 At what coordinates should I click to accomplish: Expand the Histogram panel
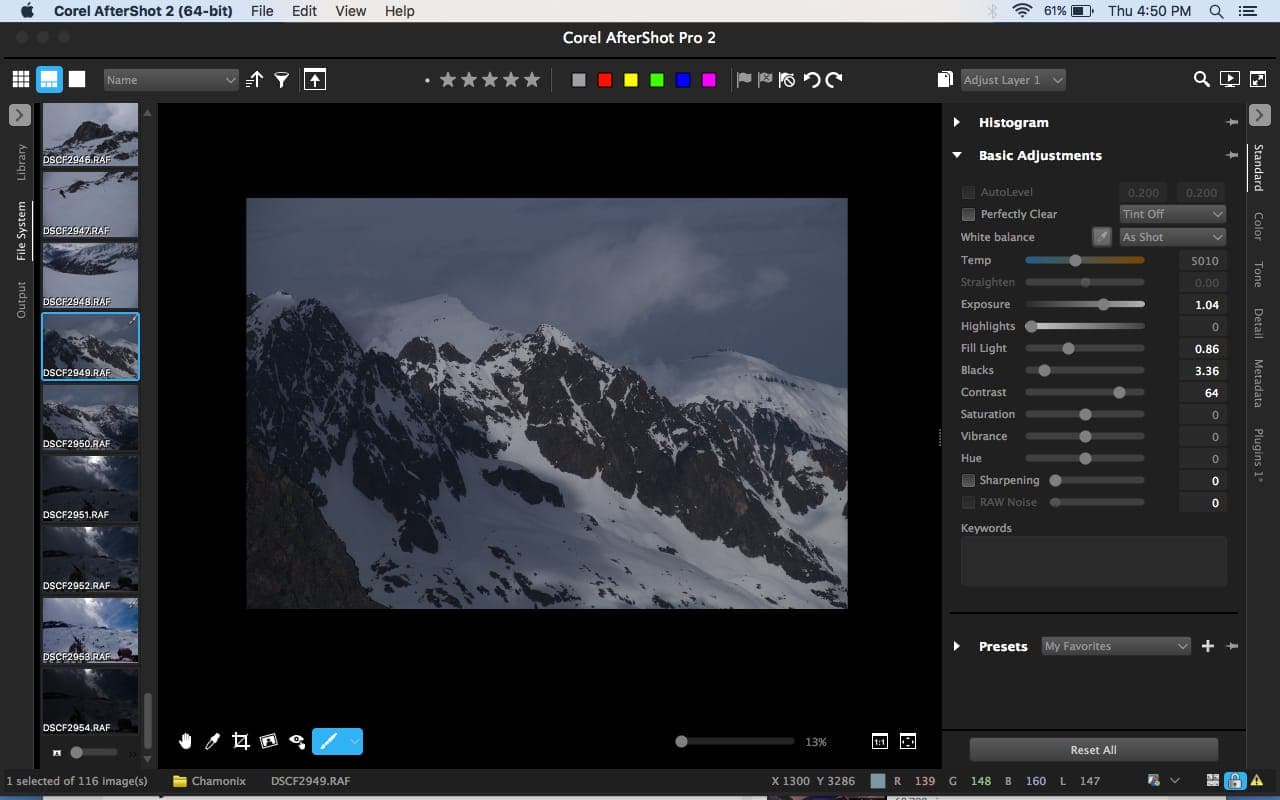pyautogui.click(x=957, y=122)
